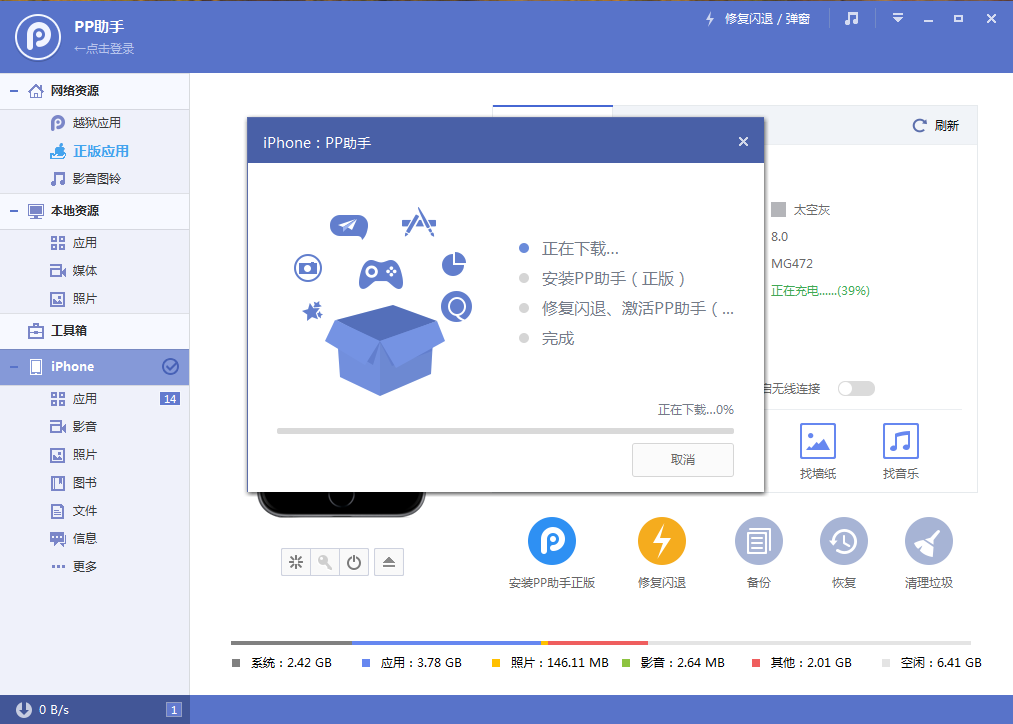Select the iPhone device row
Viewport: 1013px width, 724px height.
coord(94,367)
